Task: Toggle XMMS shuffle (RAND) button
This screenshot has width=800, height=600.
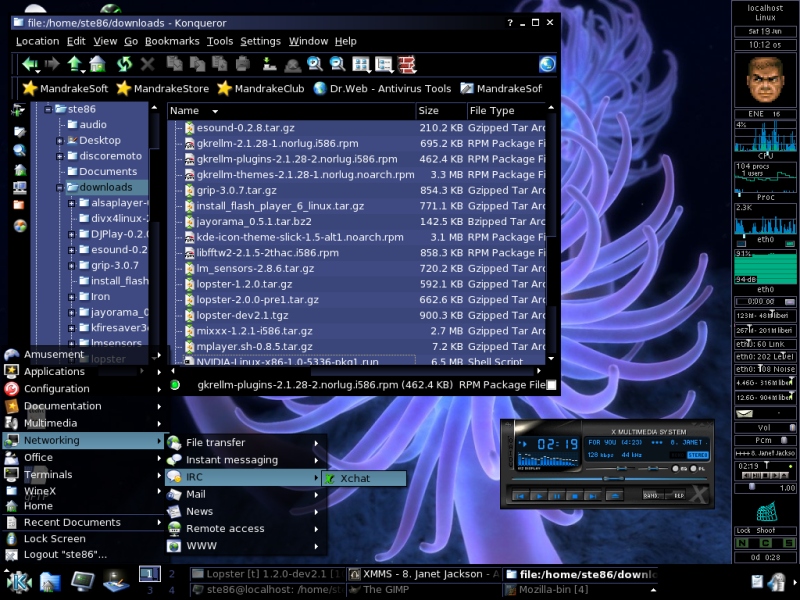Action: (651, 495)
